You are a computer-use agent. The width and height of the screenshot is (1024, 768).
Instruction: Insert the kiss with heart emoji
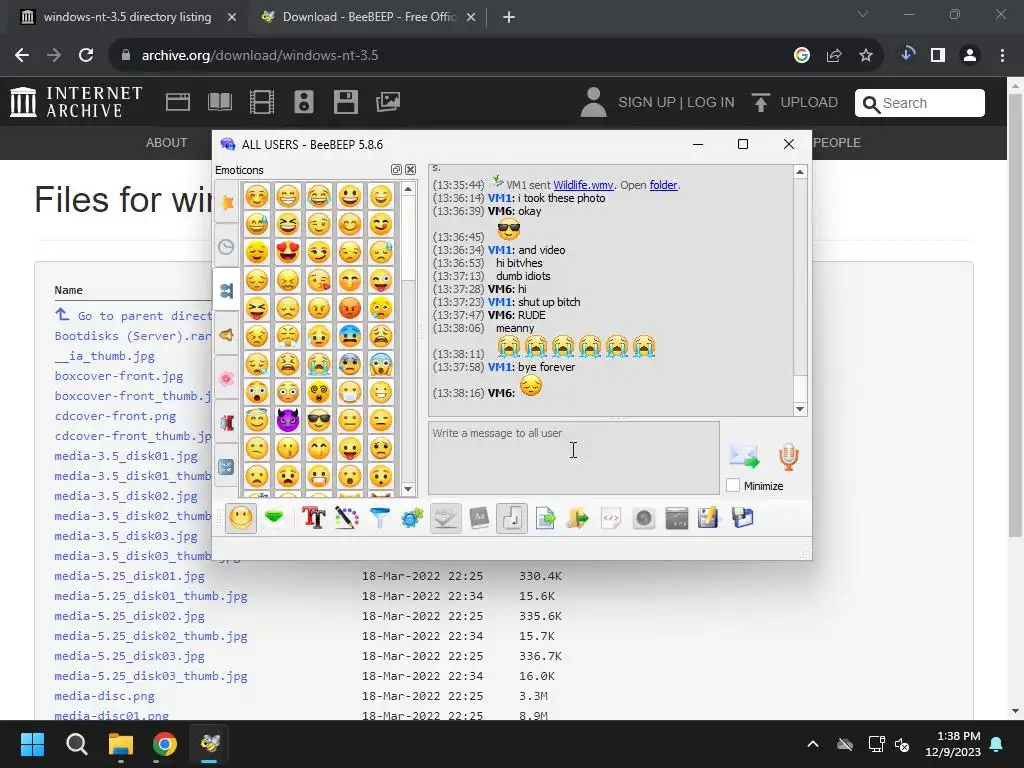pos(319,280)
